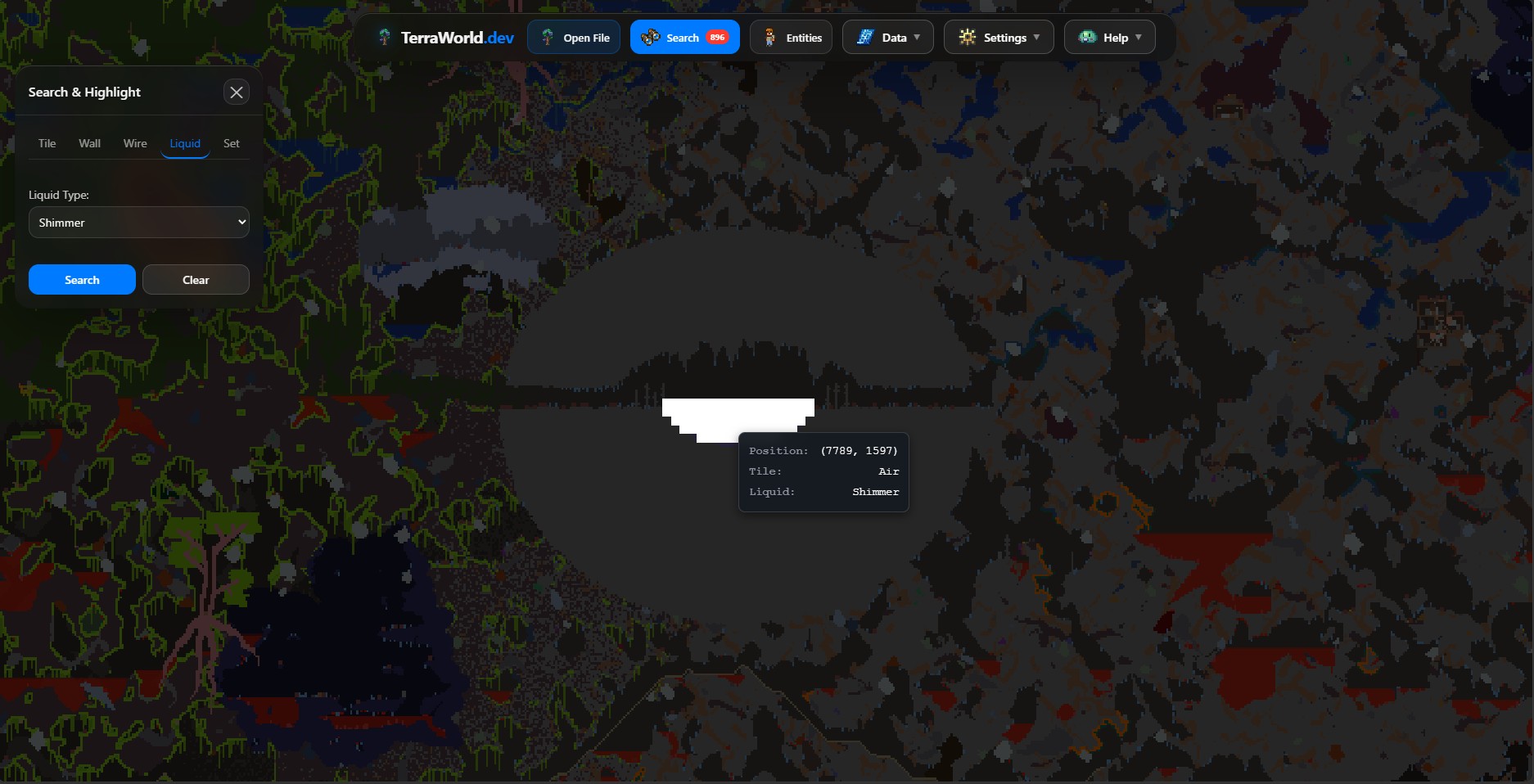This screenshot has width=1534, height=784.
Task: Click the Entities character icon
Action: (x=769, y=37)
